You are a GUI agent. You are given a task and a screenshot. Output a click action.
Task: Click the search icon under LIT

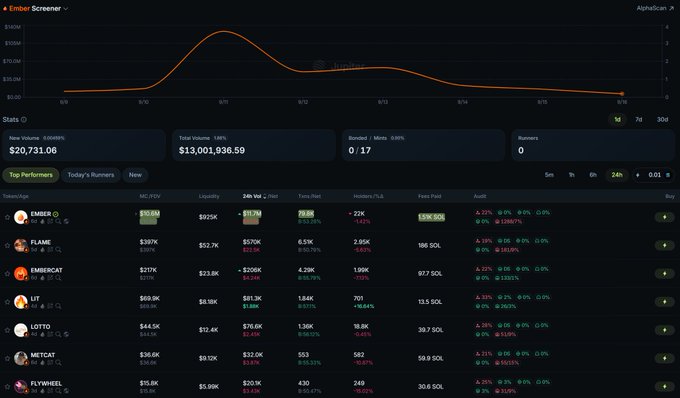pos(58,306)
